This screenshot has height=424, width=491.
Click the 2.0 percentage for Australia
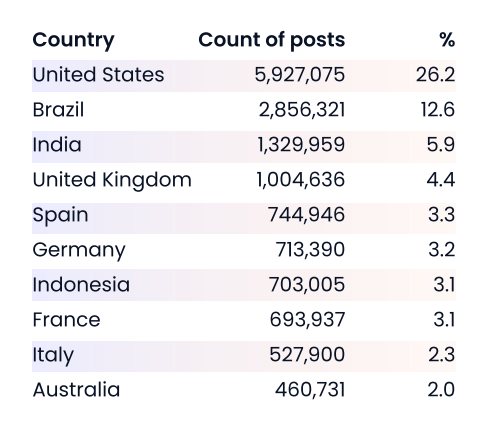click(x=441, y=390)
